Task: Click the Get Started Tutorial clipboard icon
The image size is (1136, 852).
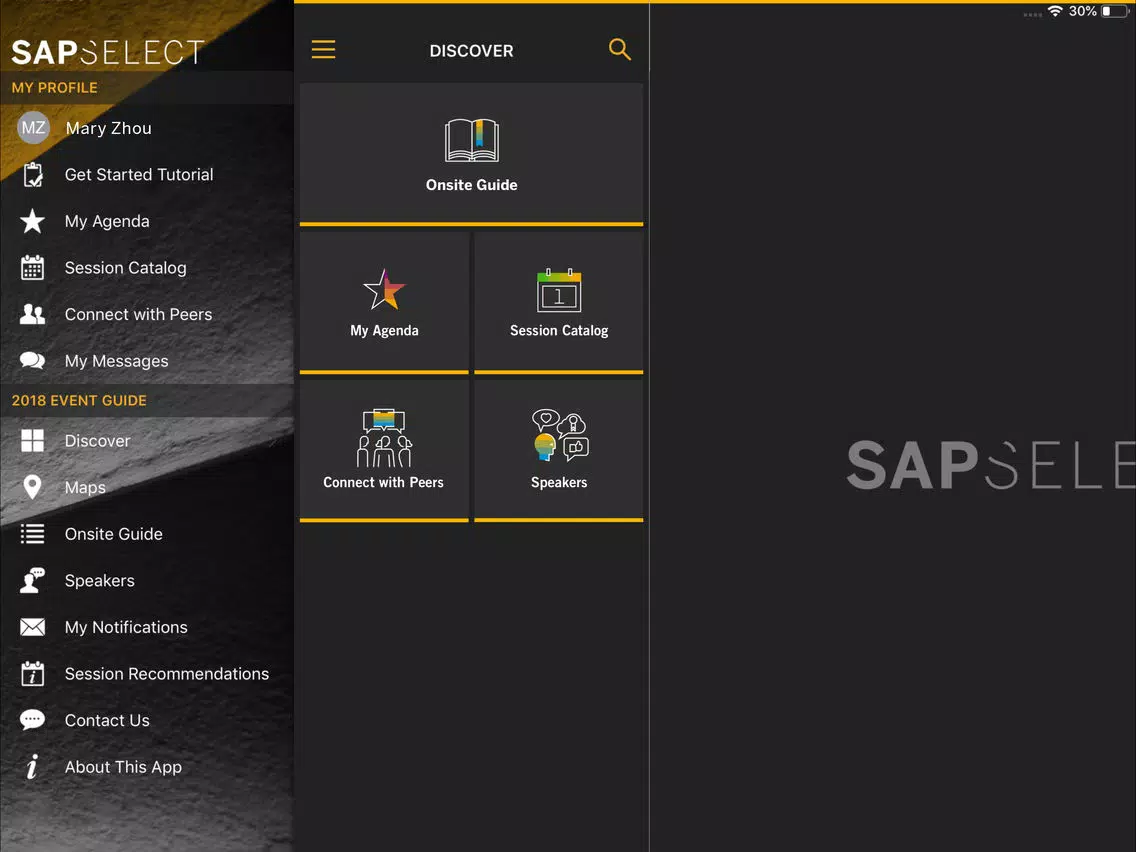Action: click(33, 175)
